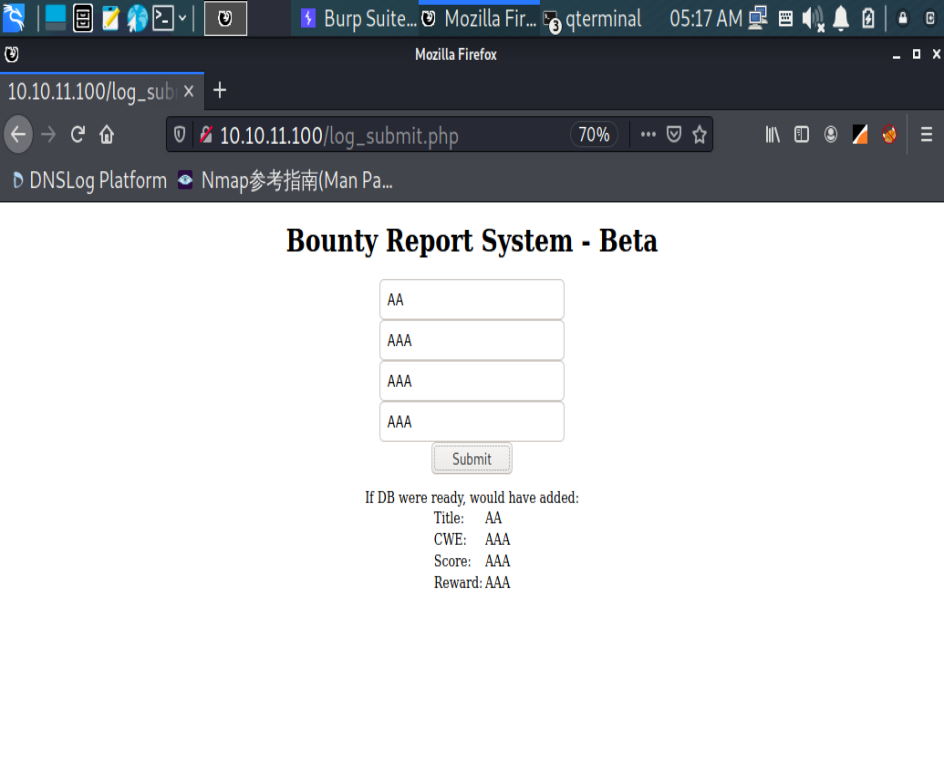
Task: Minimize the Mozilla Firefox window
Action: pyautogui.click(x=896, y=55)
